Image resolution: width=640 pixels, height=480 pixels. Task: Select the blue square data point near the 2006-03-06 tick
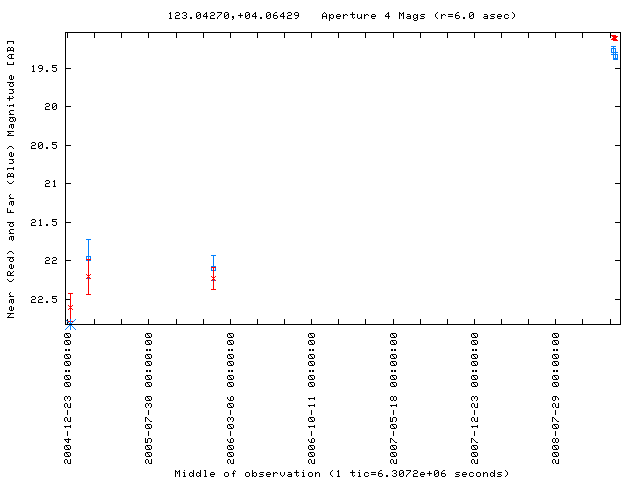click(213, 269)
